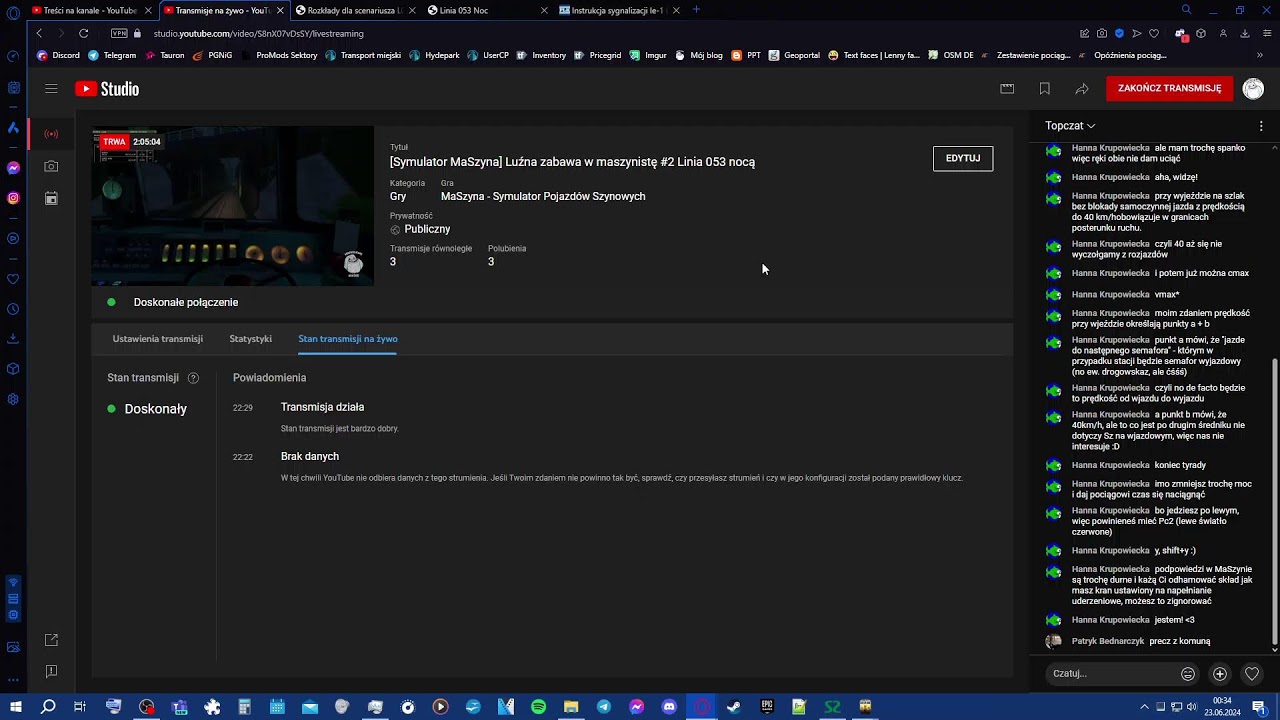This screenshot has height=720, width=1280.
Task: Click MaSzyna - Symulator Pojazdów Szynowych game name
Action: [x=543, y=197]
